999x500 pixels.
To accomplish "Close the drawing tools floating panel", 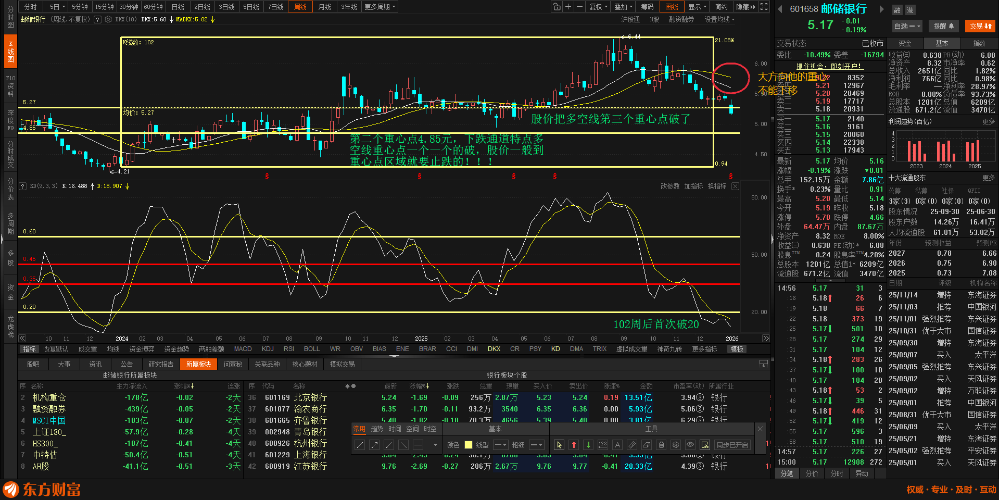I will pos(759,429).
